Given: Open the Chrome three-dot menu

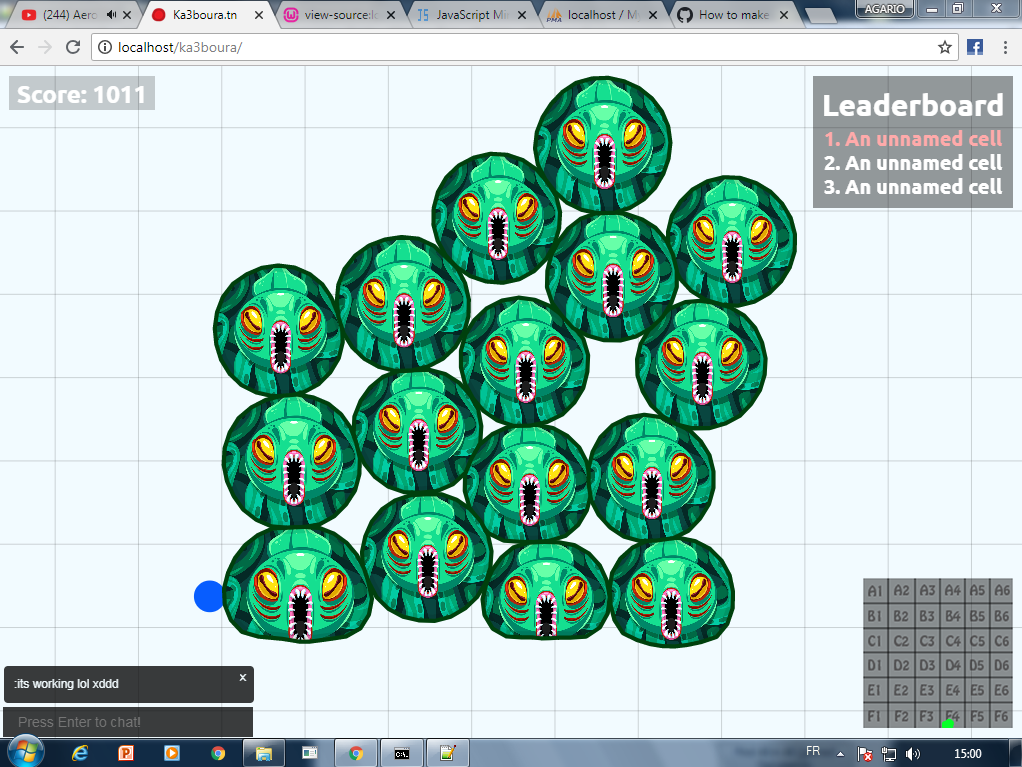Looking at the screenshot, I should [1005, 47].
